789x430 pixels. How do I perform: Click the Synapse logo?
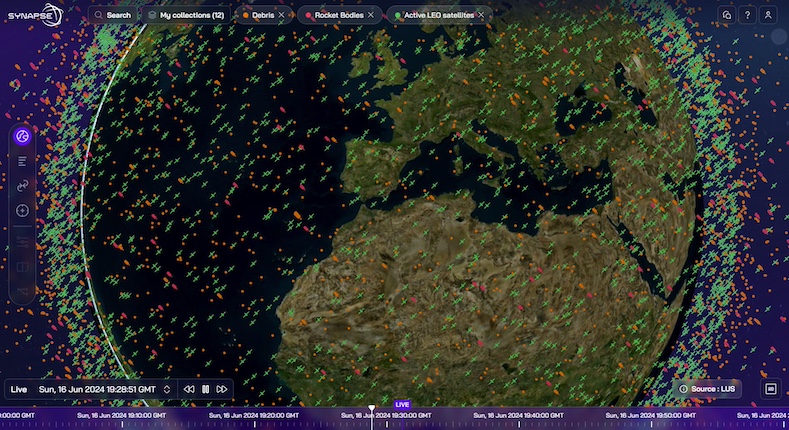click(35, 15)
